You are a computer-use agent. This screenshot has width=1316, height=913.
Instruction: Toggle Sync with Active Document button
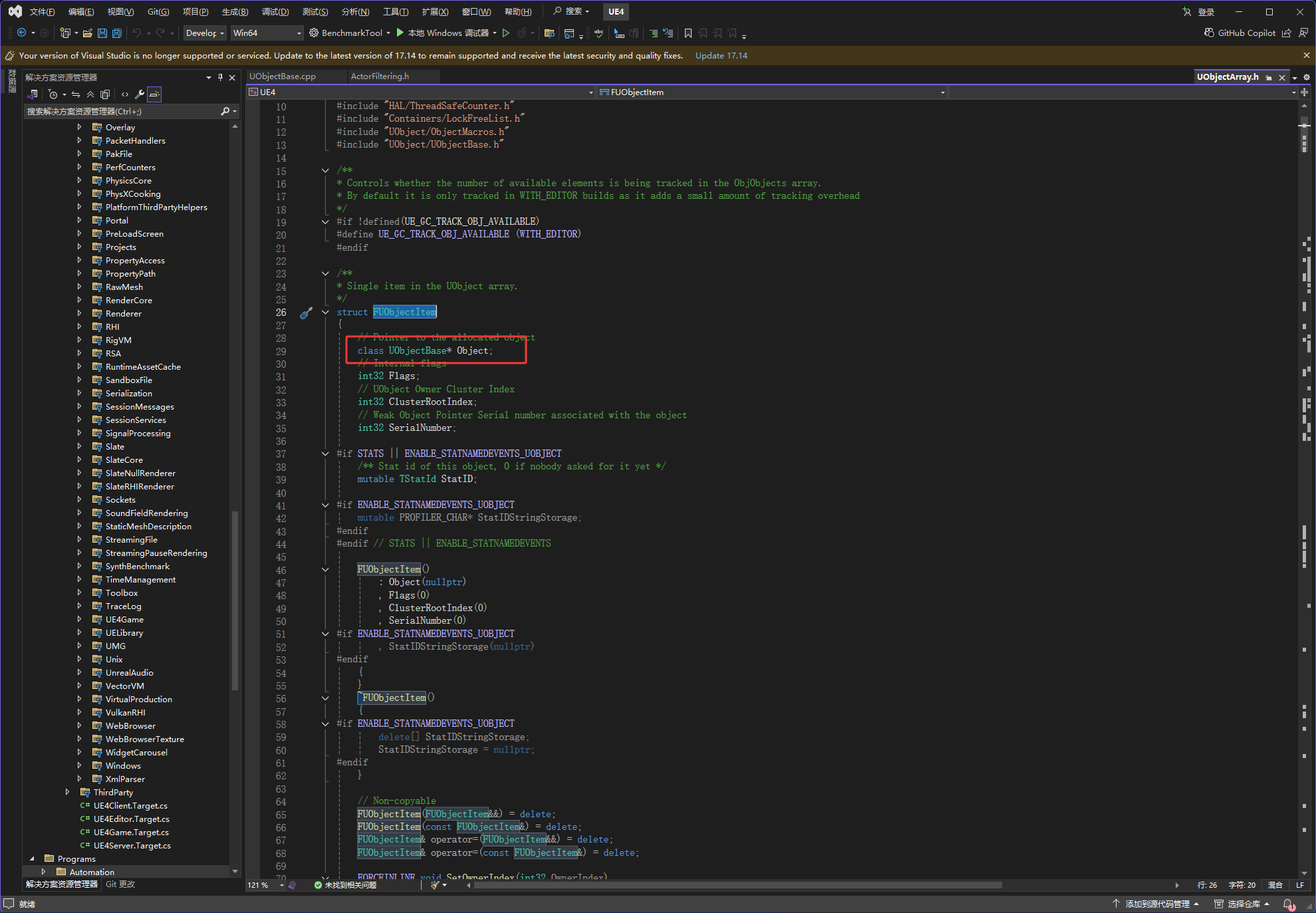pos(76,94)
